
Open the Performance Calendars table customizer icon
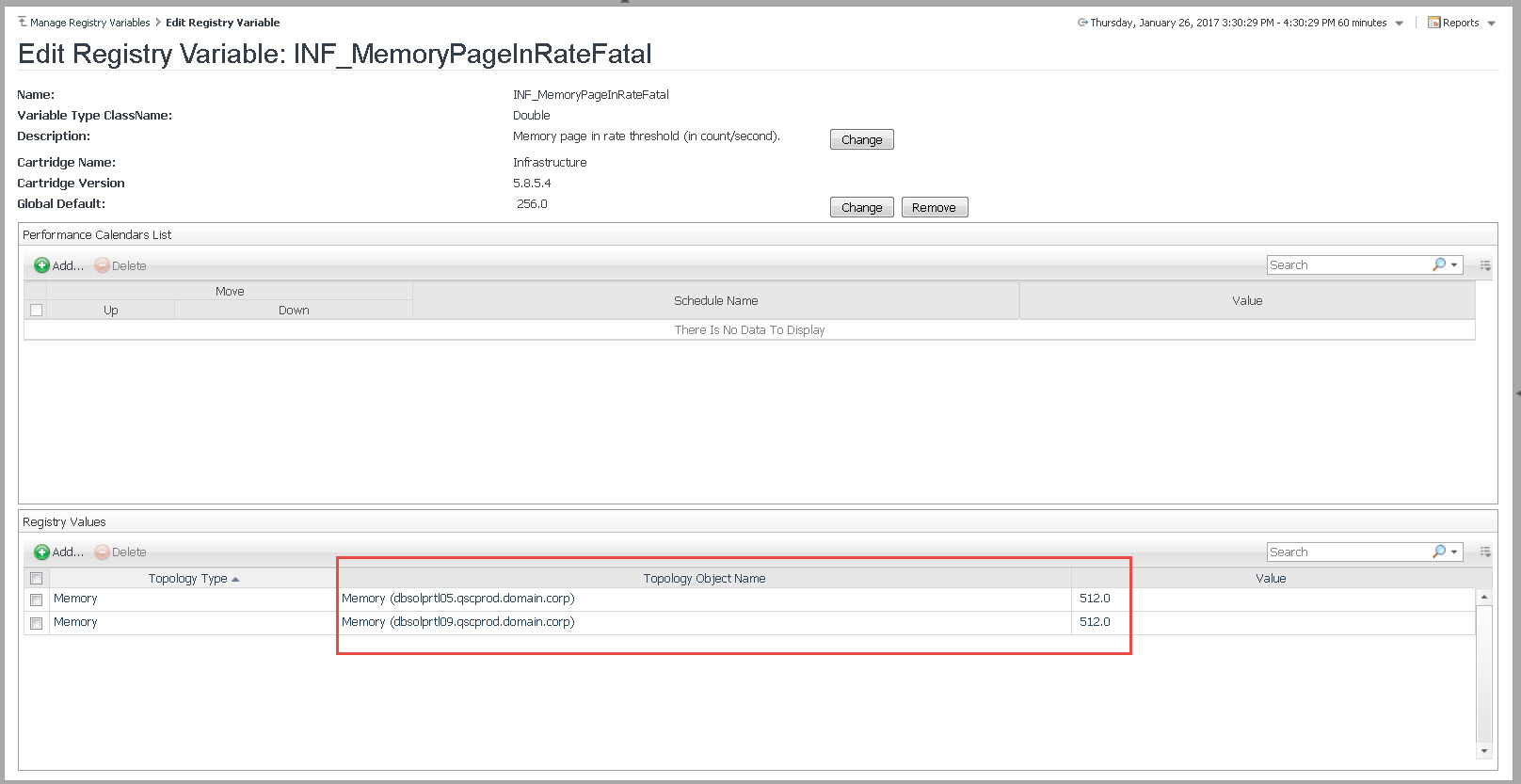[1485, 265]
